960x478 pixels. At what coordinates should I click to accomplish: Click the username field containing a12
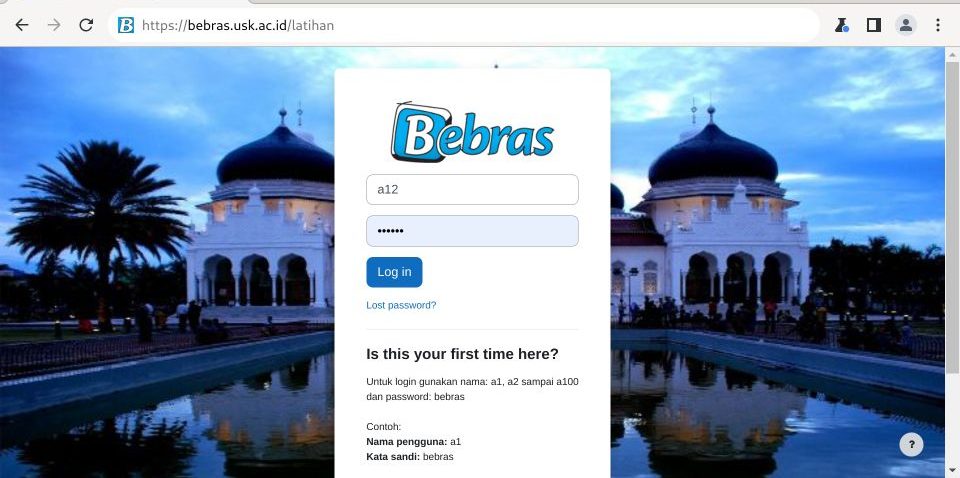[x=472, y=190]
